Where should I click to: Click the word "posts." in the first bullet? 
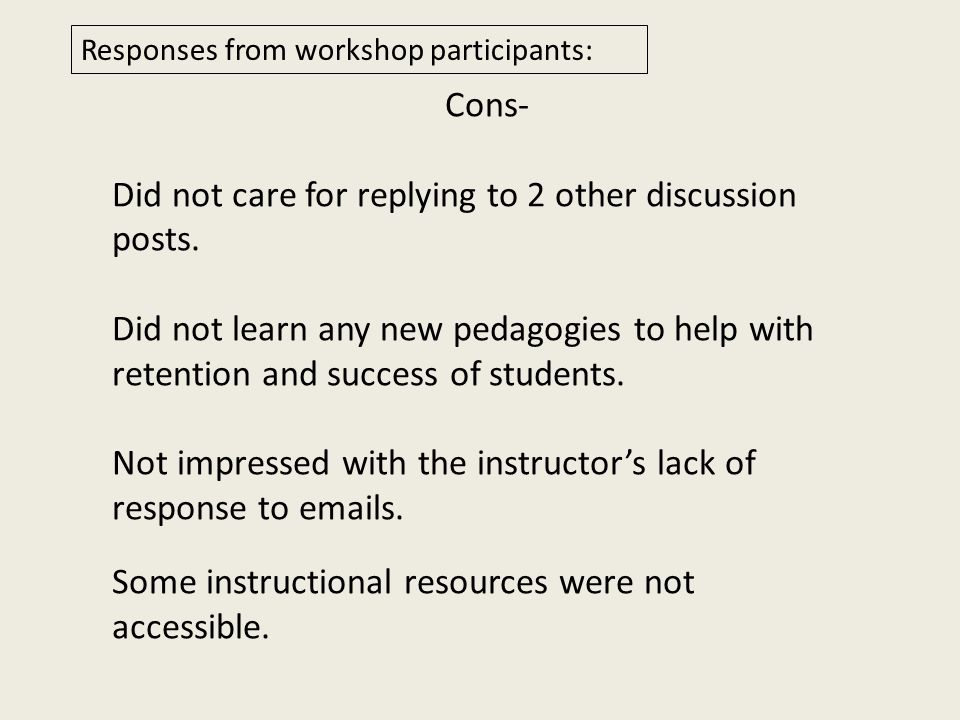pyautogui.click(x=156, y=241)
